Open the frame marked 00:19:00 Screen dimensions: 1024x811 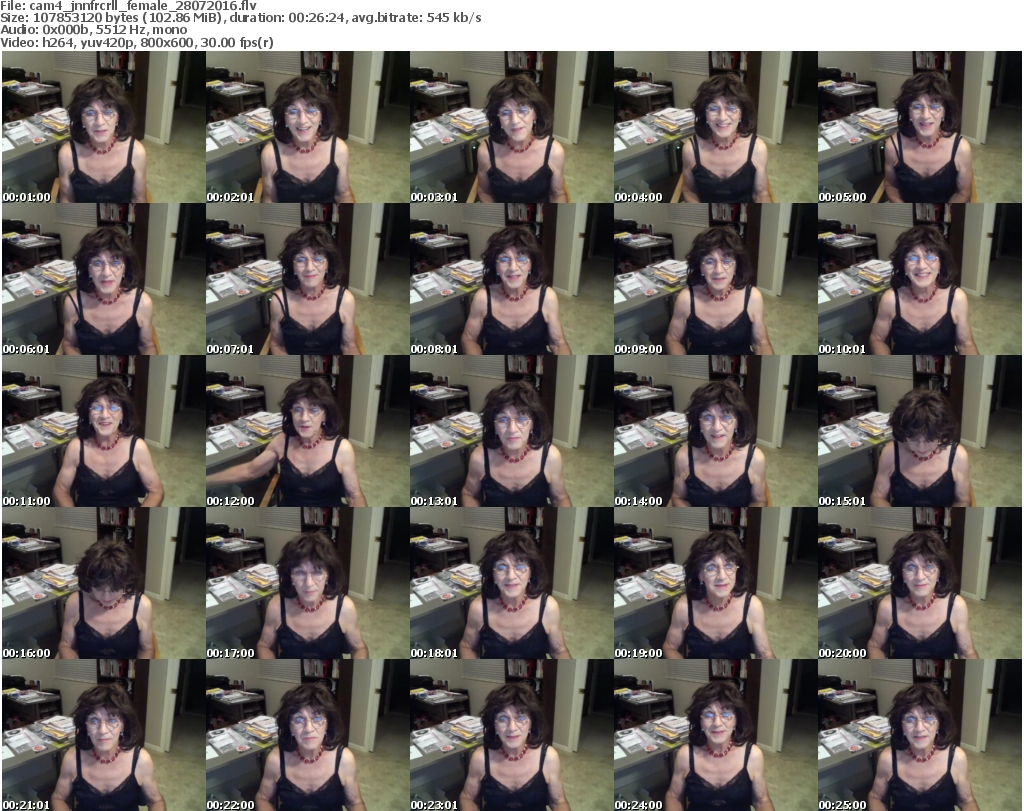(x=715, y=583)
